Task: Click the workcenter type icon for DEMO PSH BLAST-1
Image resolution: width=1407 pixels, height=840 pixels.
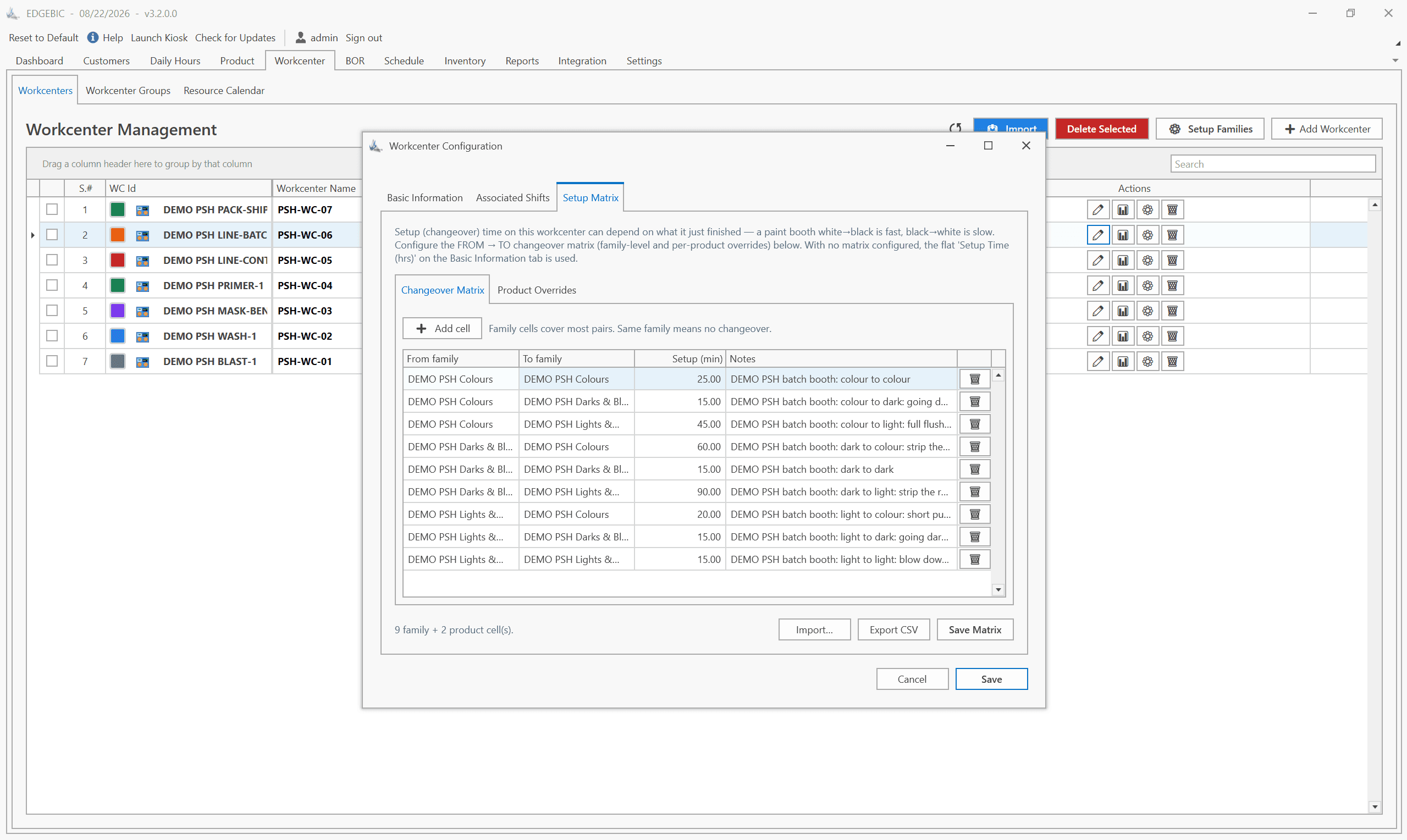Action: click(x=142, y=362)
